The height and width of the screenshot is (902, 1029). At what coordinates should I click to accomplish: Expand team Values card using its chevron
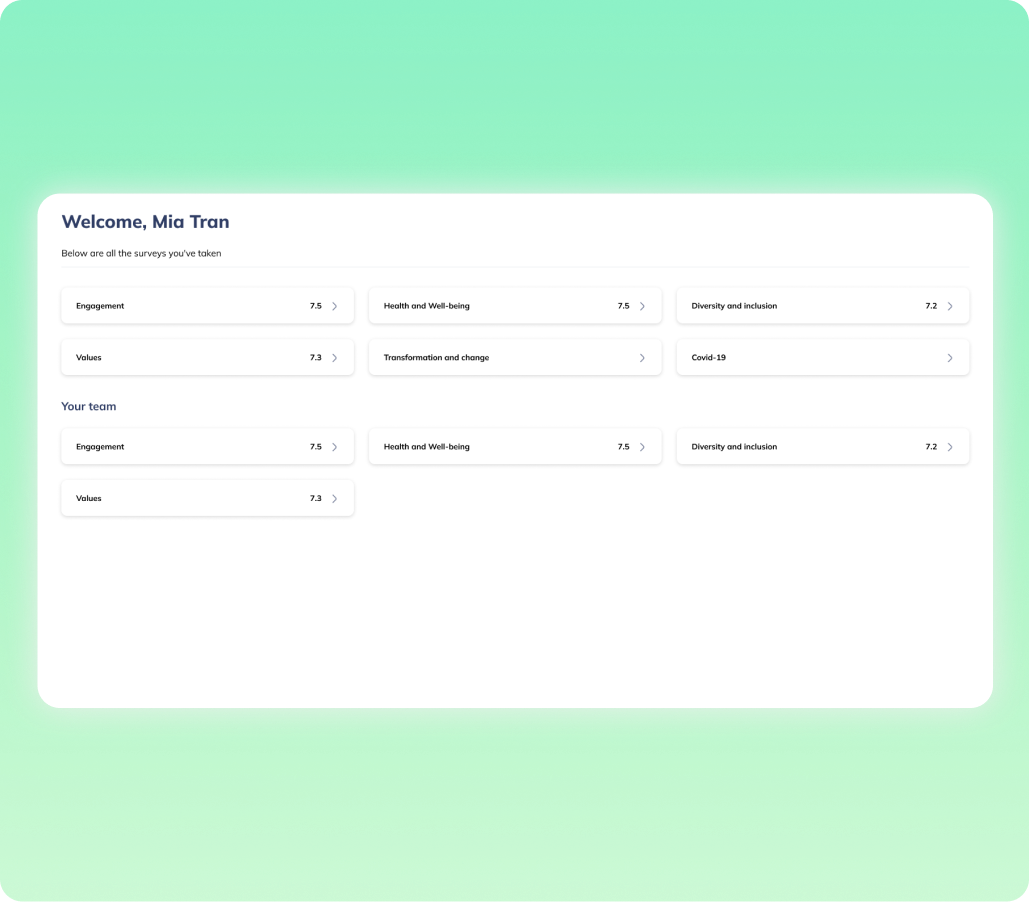tap(334, 498)
